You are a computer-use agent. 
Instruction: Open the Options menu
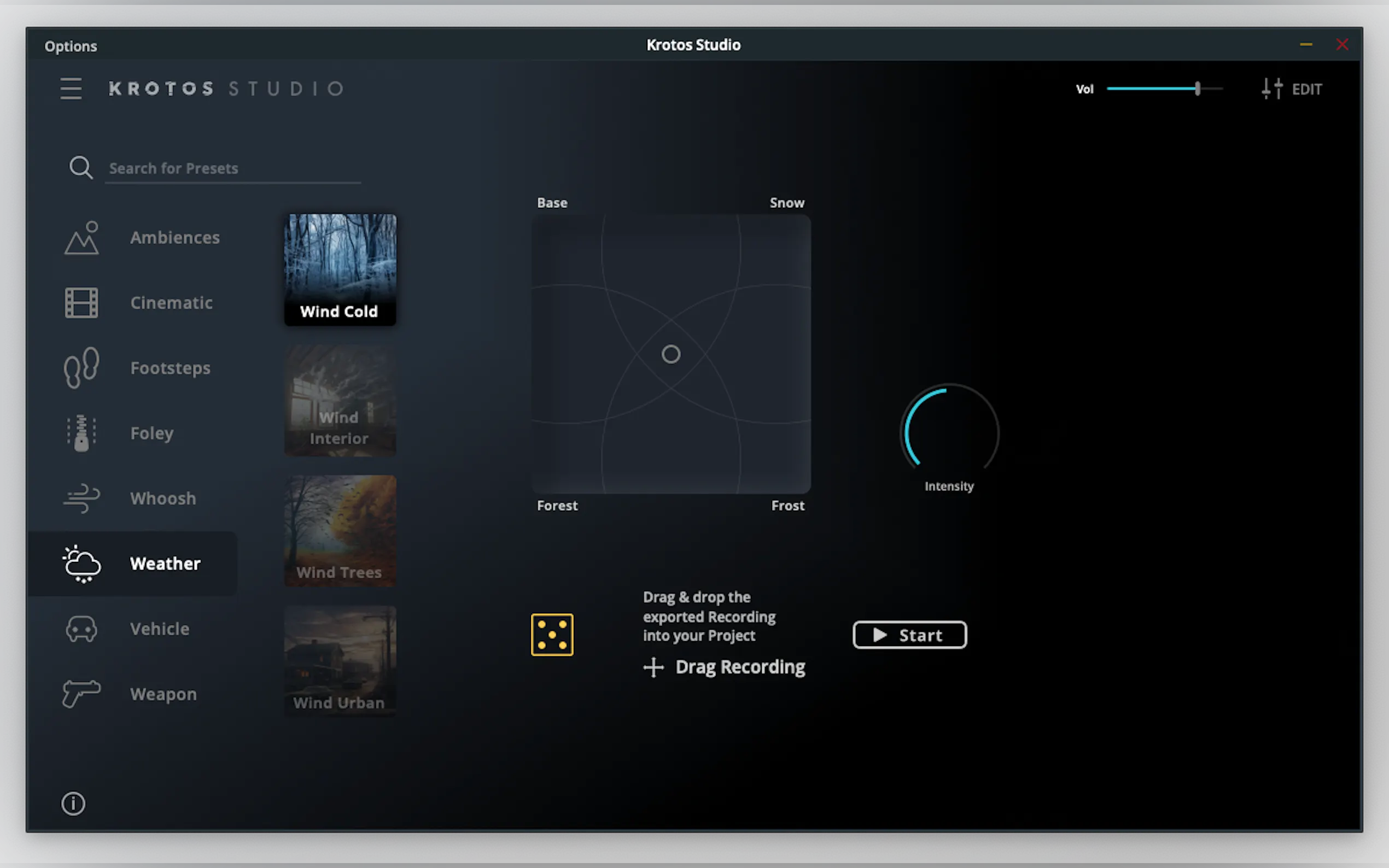point(71,46)
